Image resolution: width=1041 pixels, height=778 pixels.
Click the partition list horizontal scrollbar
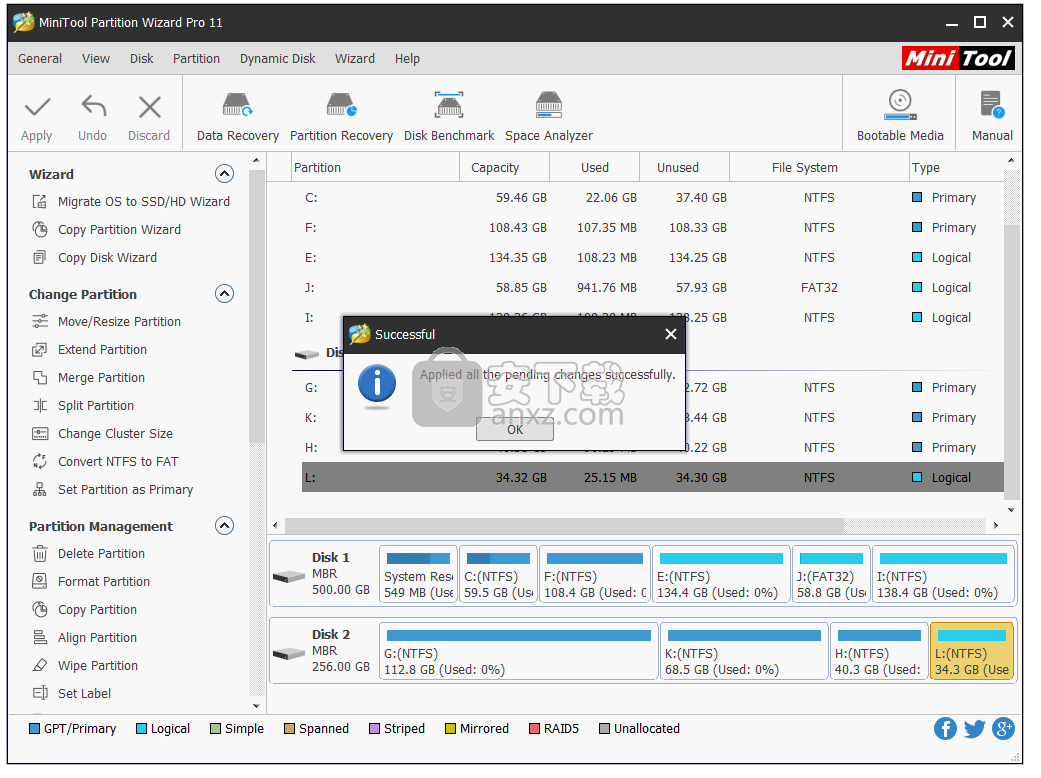(564, 525)
